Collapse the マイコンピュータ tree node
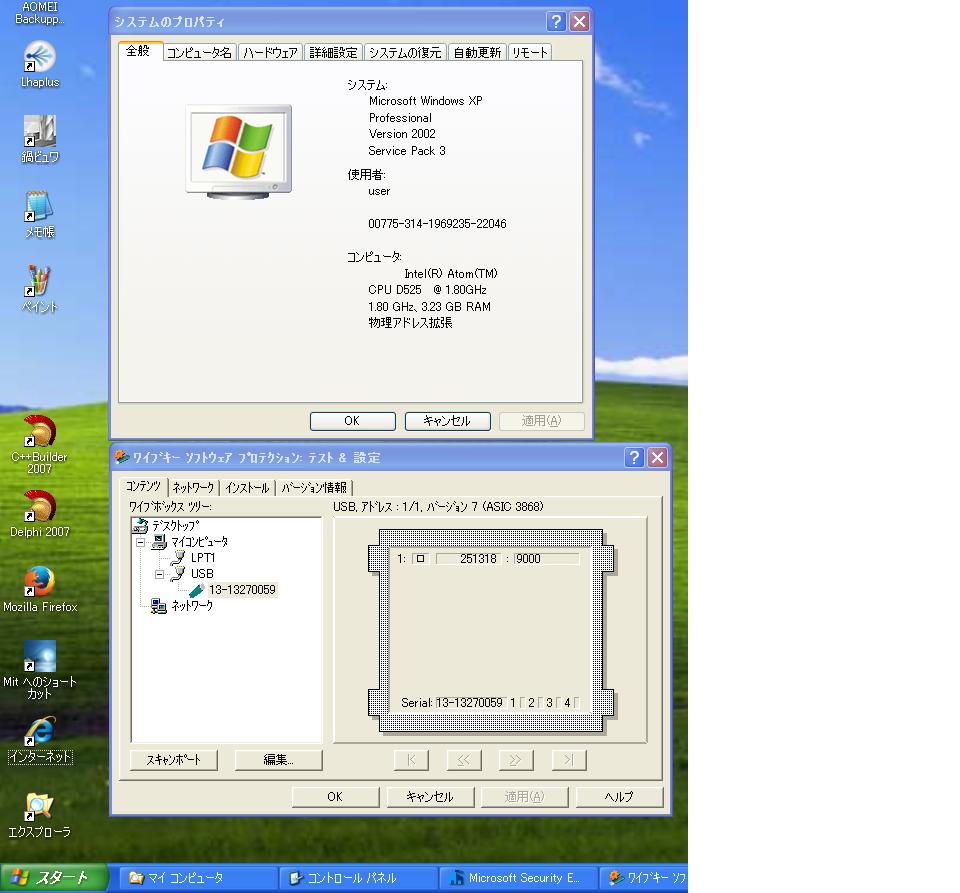The width and height of the screenshot is (960, 893). (x=140, y=542)
